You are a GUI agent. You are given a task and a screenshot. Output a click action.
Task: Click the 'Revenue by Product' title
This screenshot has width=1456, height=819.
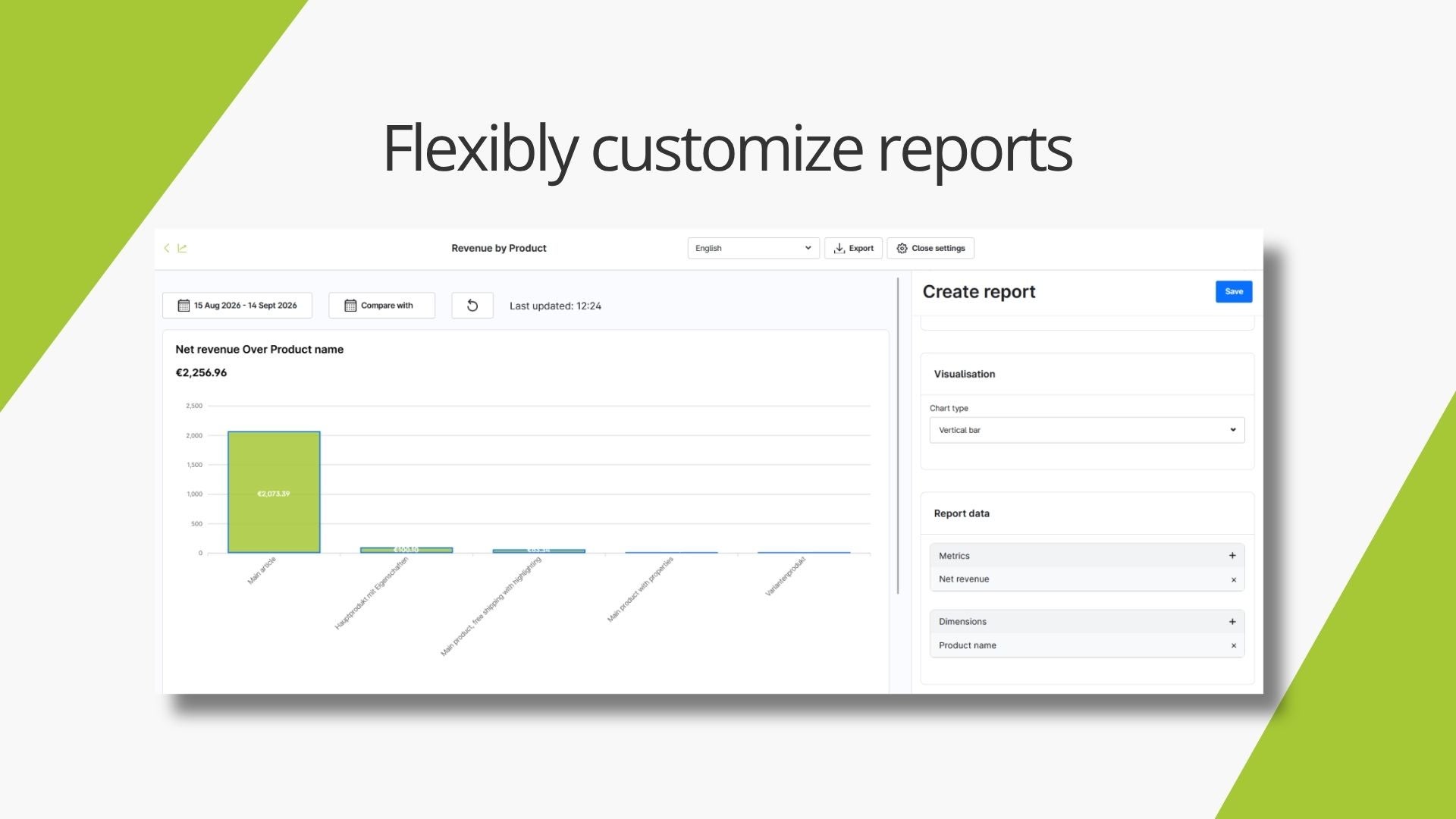(499, 248)
